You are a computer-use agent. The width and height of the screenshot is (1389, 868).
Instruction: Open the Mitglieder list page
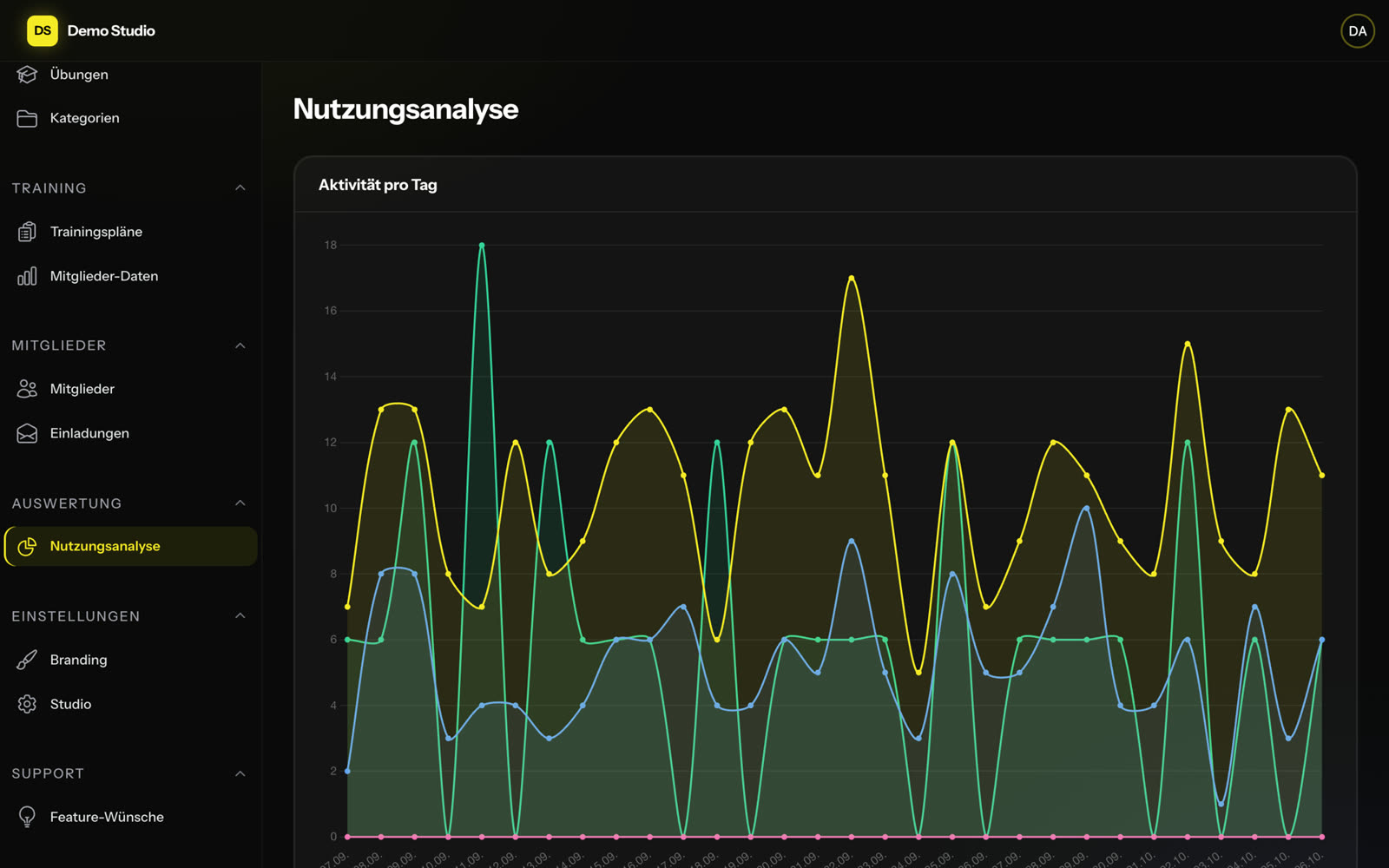point(130,389)
